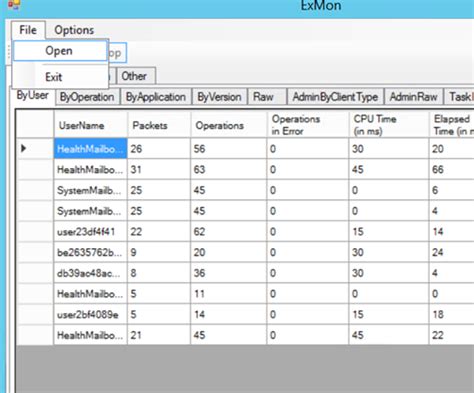The width and height of the screenshot is (474, 393).
Task: Select HealthMailbo... user cell with 5 packets
Action: point(90,293)
